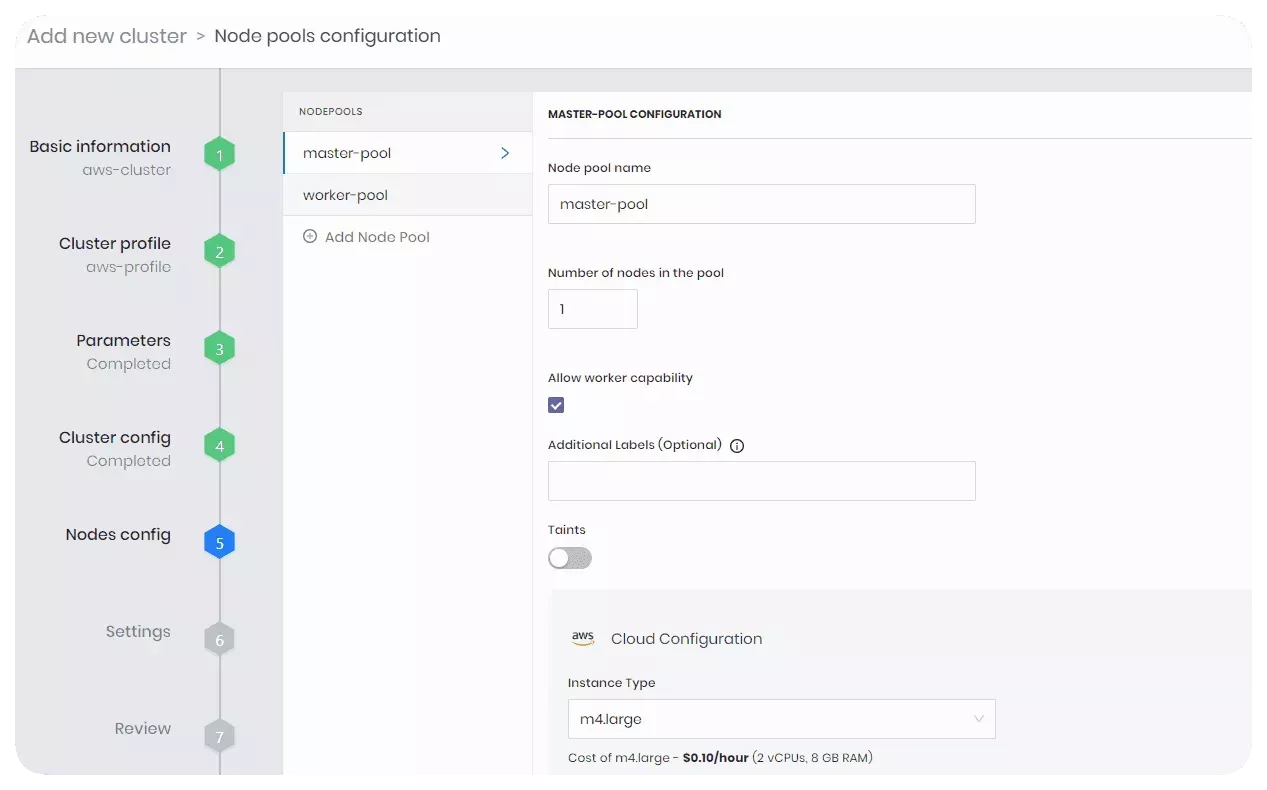Click the aws-profile subtitle text
1267x790 pixels.
click(128, 267)
